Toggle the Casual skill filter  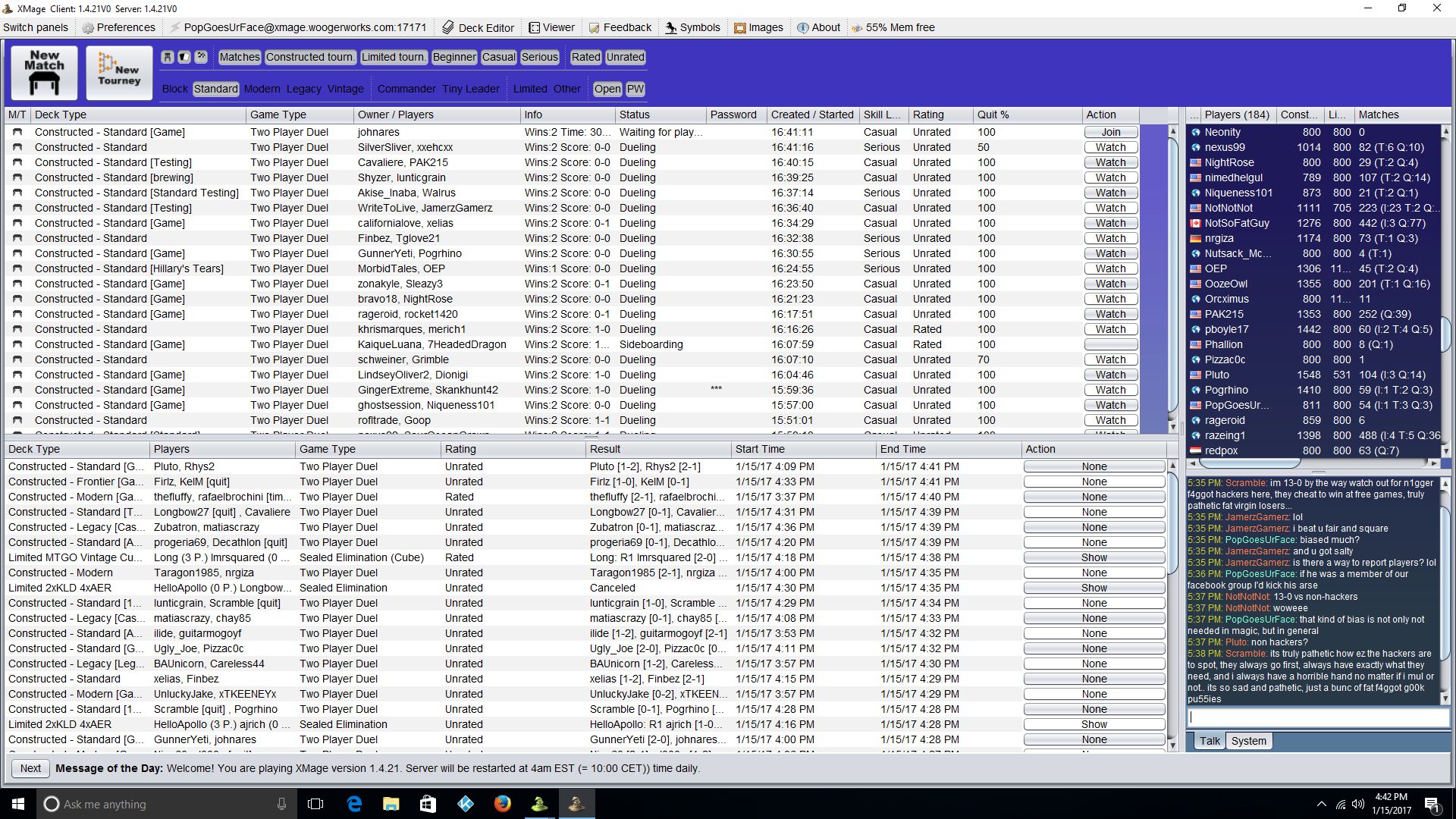coord(498,57)
